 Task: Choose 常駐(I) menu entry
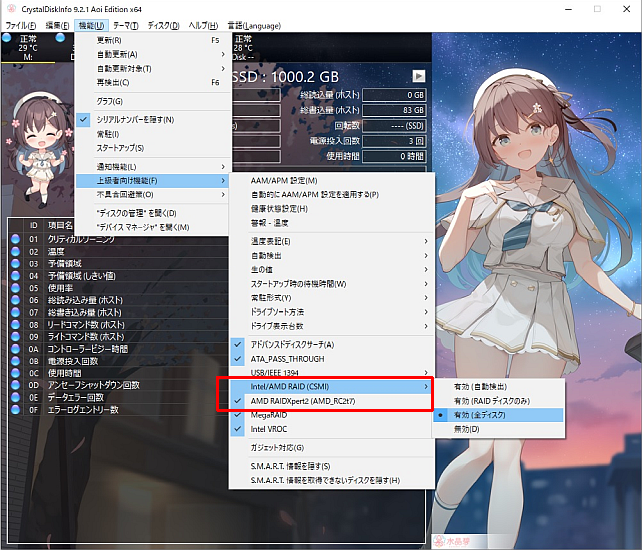(153, 134)
